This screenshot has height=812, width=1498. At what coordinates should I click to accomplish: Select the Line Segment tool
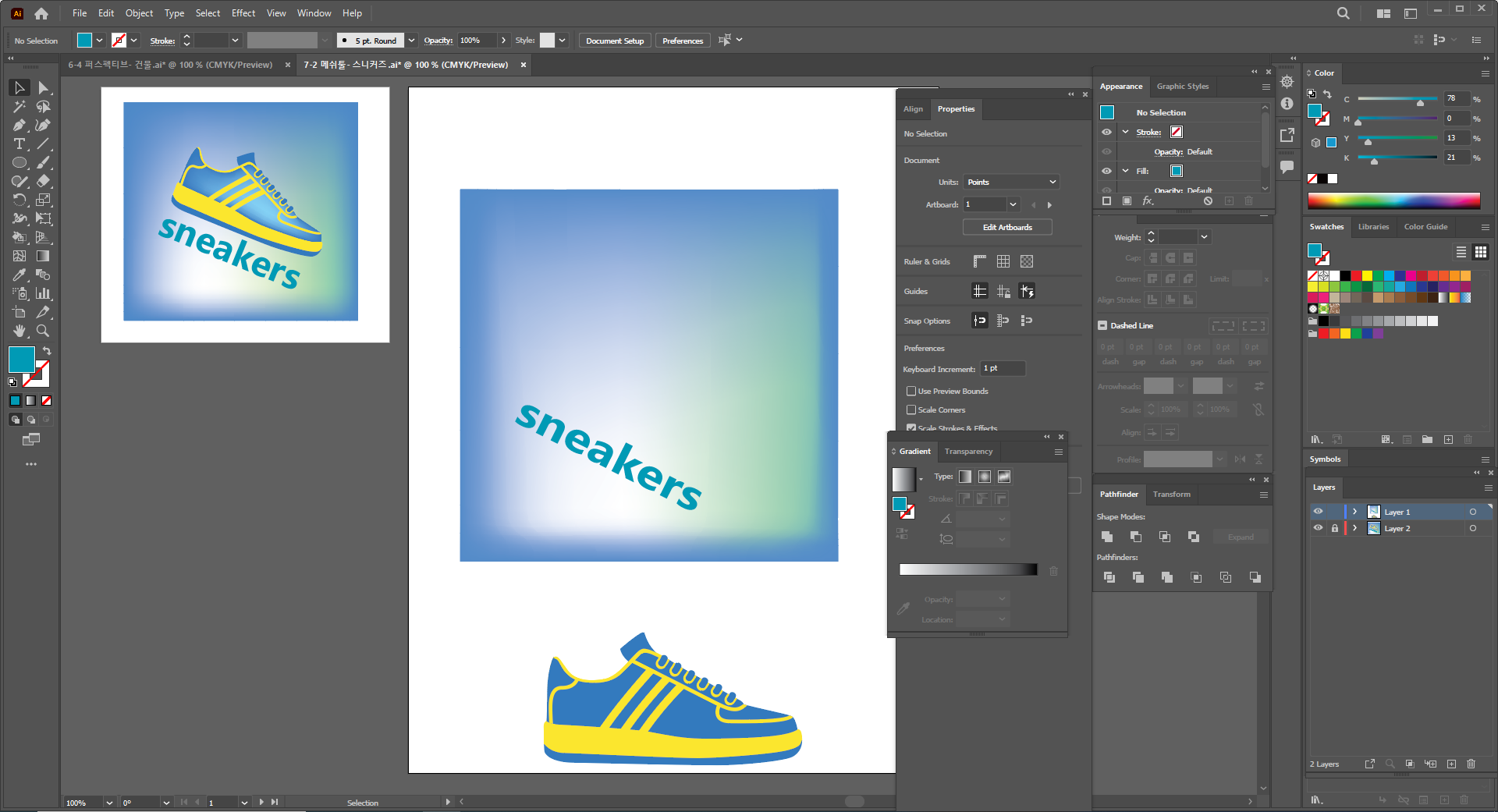pyautogui.click(x=44, y=144)
